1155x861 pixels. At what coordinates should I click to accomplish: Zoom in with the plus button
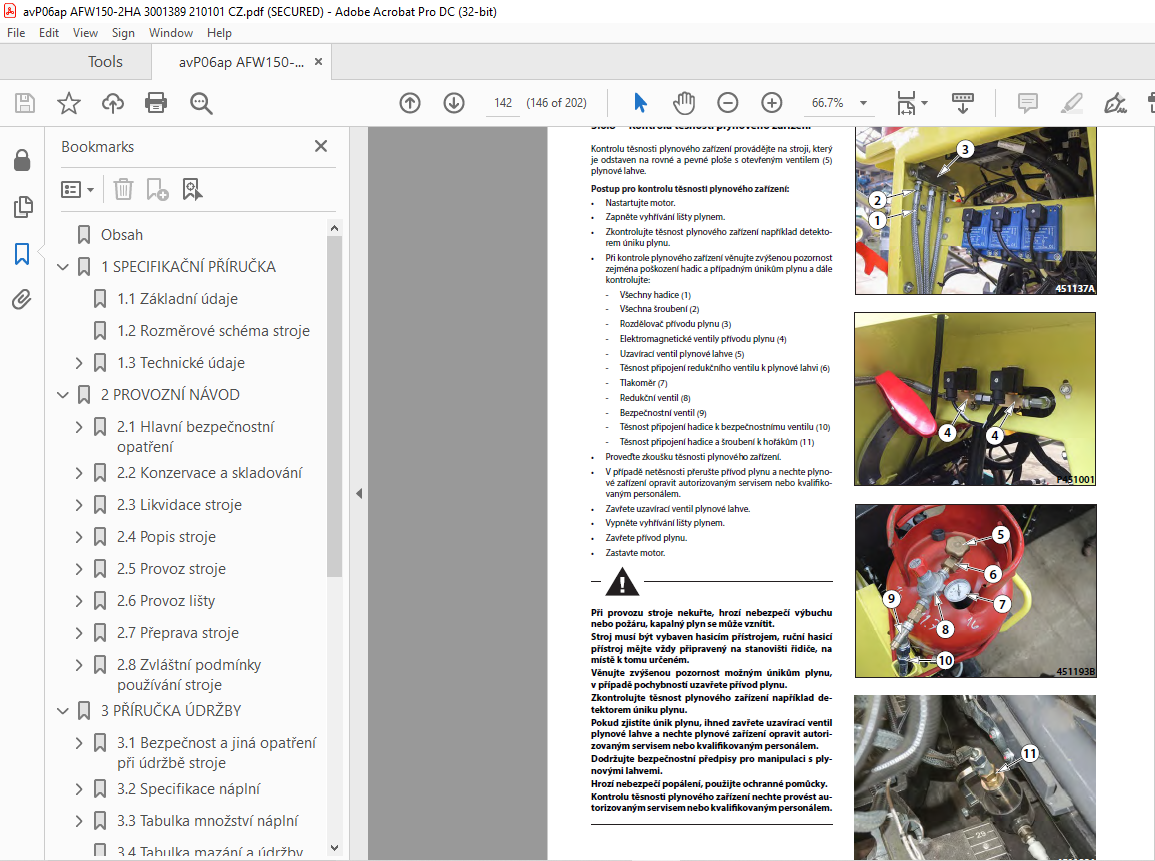pos(771,103)
